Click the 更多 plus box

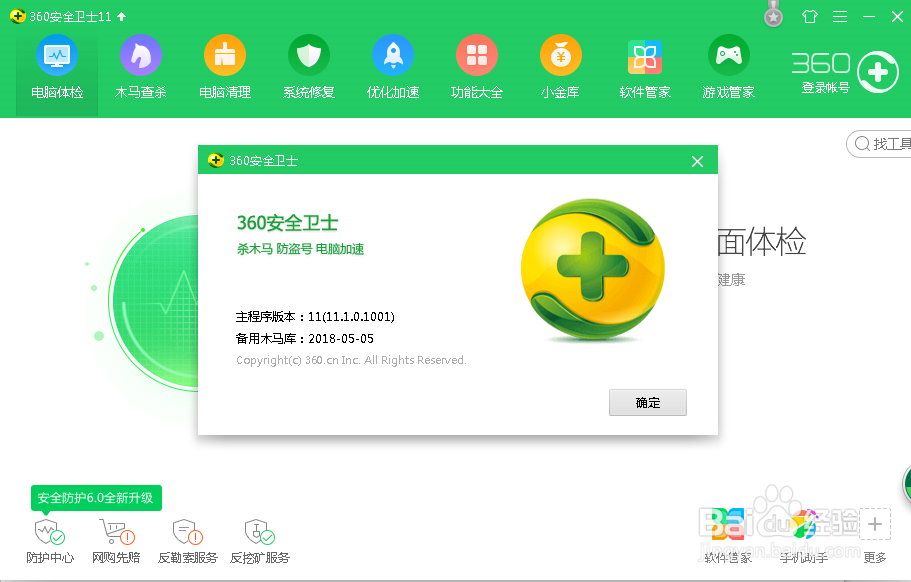click(875, 524)
